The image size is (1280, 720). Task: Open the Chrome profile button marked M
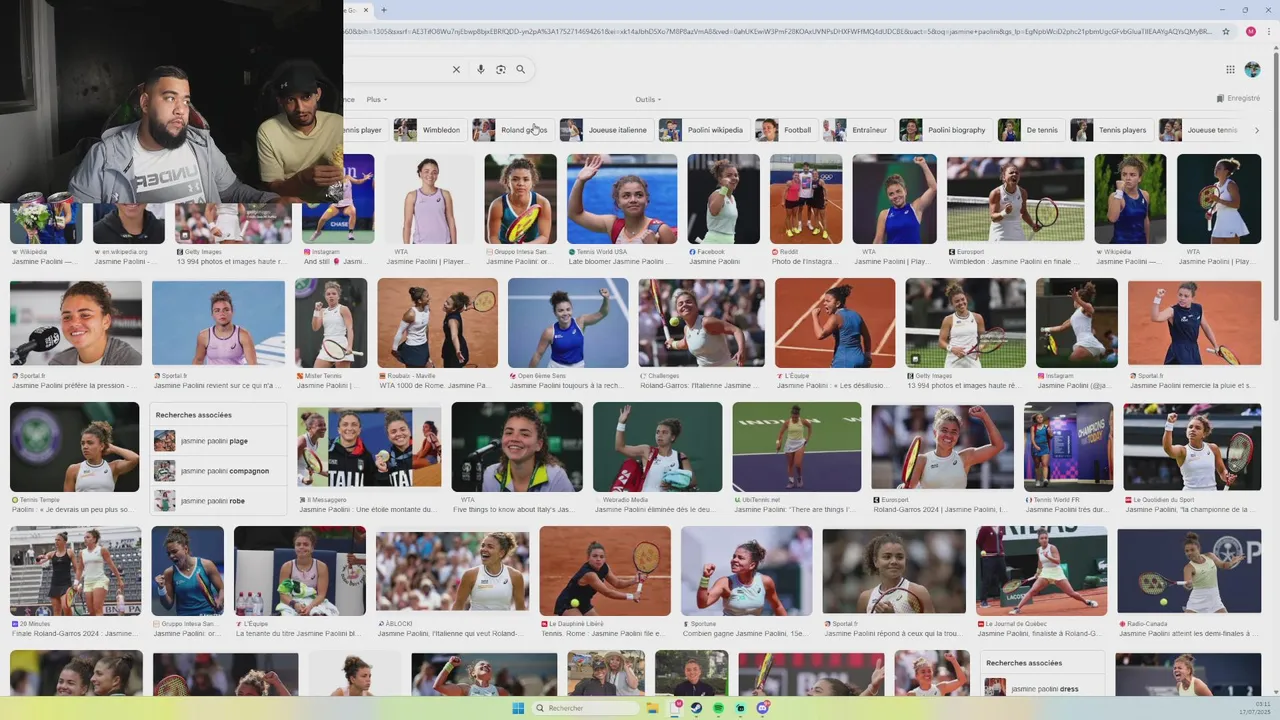pos(1250,32)
